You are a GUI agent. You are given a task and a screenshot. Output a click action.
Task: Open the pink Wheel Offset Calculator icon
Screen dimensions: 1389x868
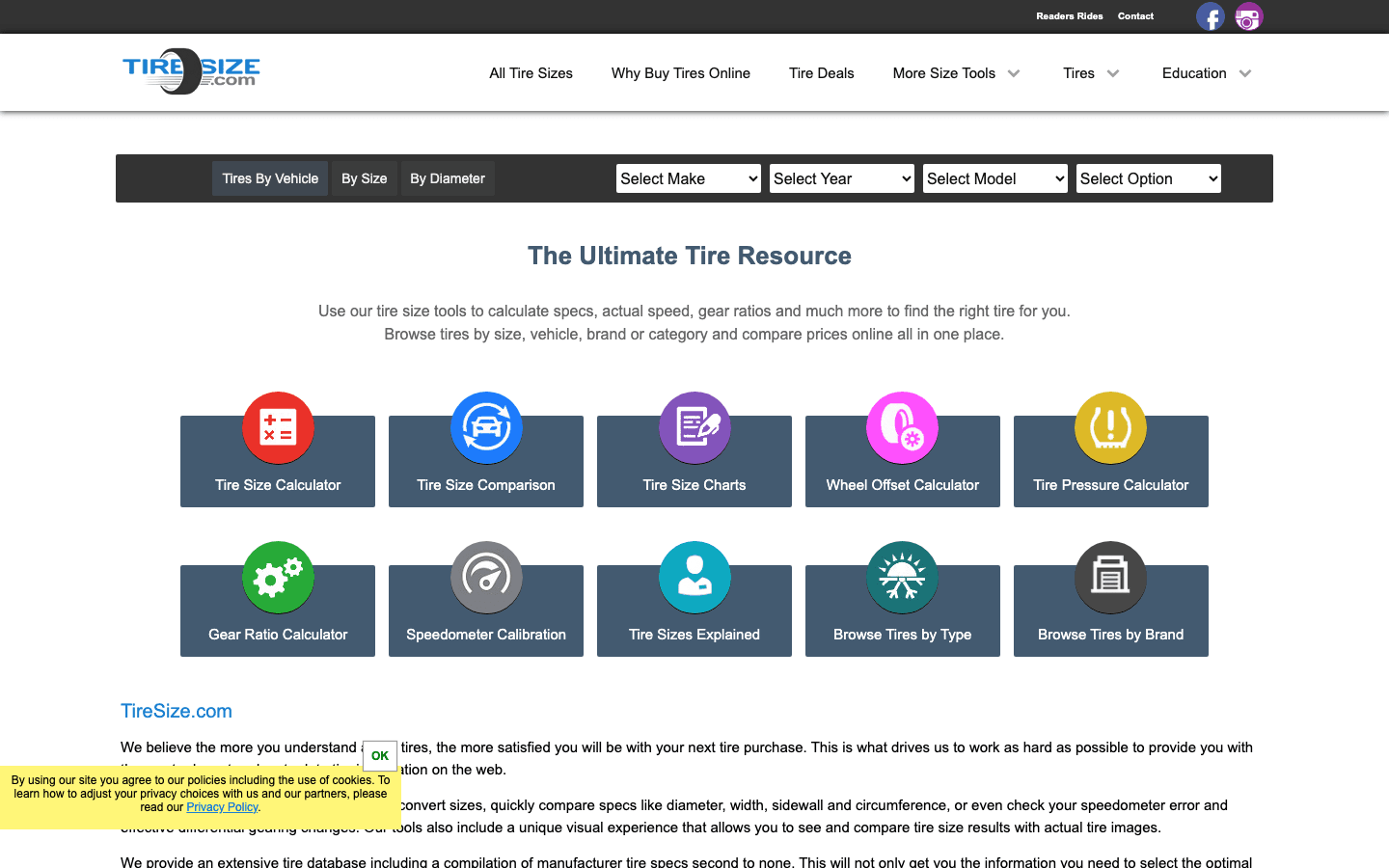[903, 428]
